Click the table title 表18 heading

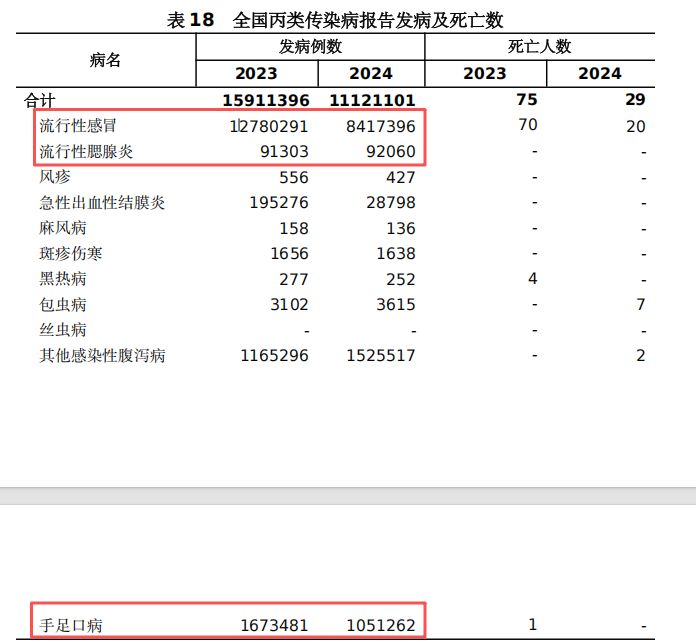pos(334,20)
